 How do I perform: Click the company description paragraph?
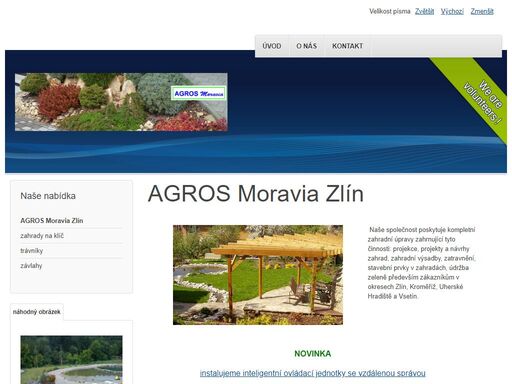point(422,263)
